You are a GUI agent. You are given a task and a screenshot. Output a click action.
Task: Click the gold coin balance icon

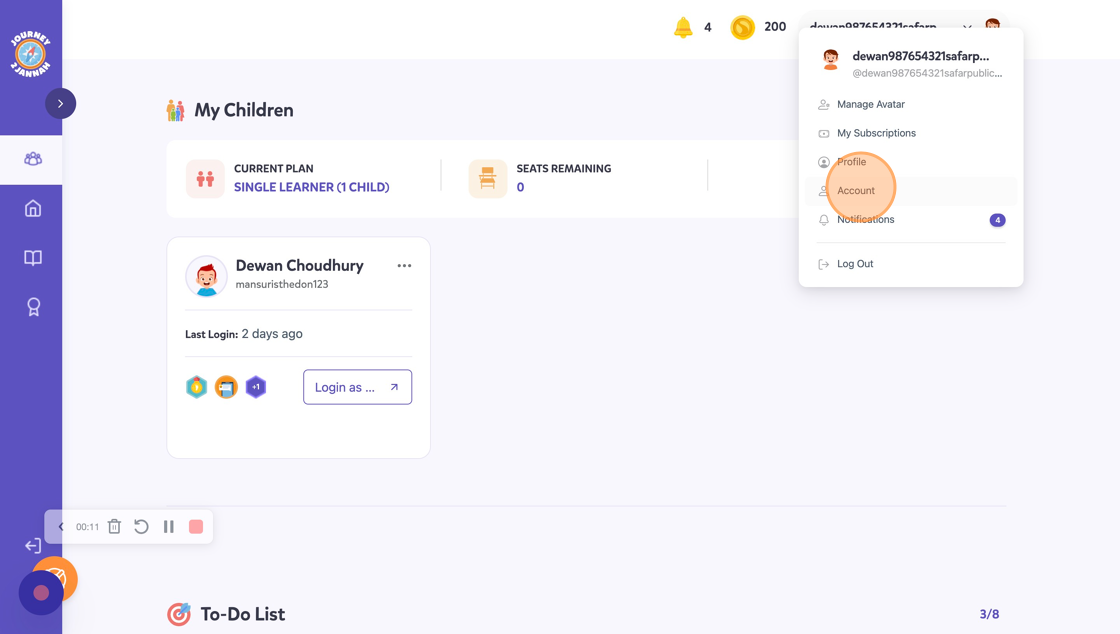click(742, 27)
